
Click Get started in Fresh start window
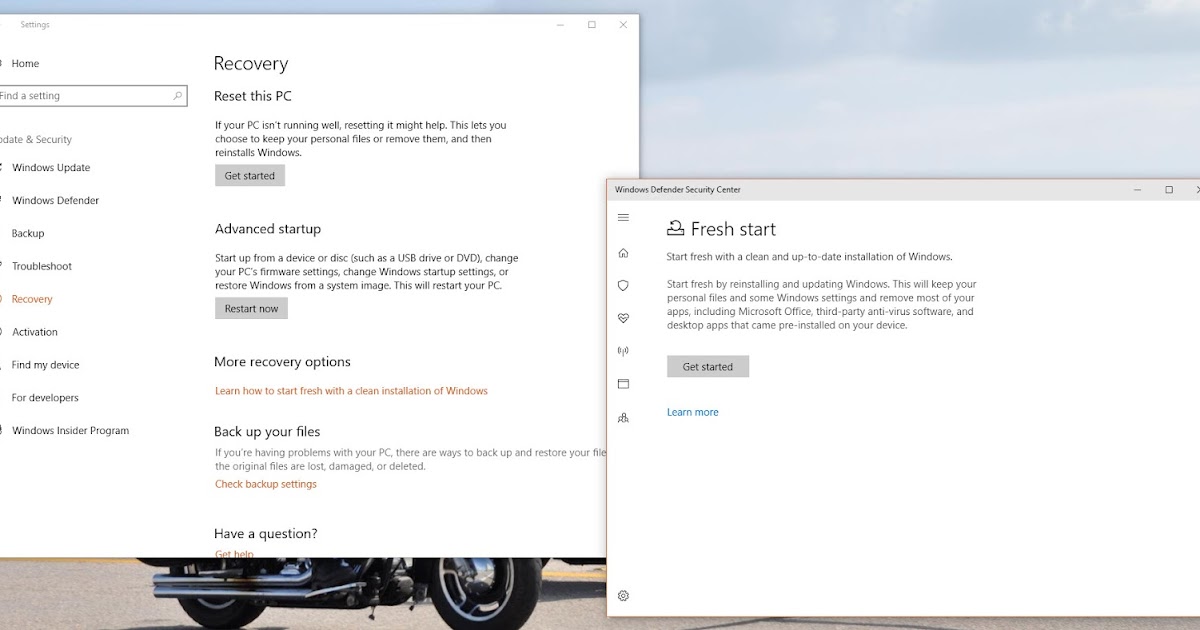pyautogui.click(x=708, y=367)
